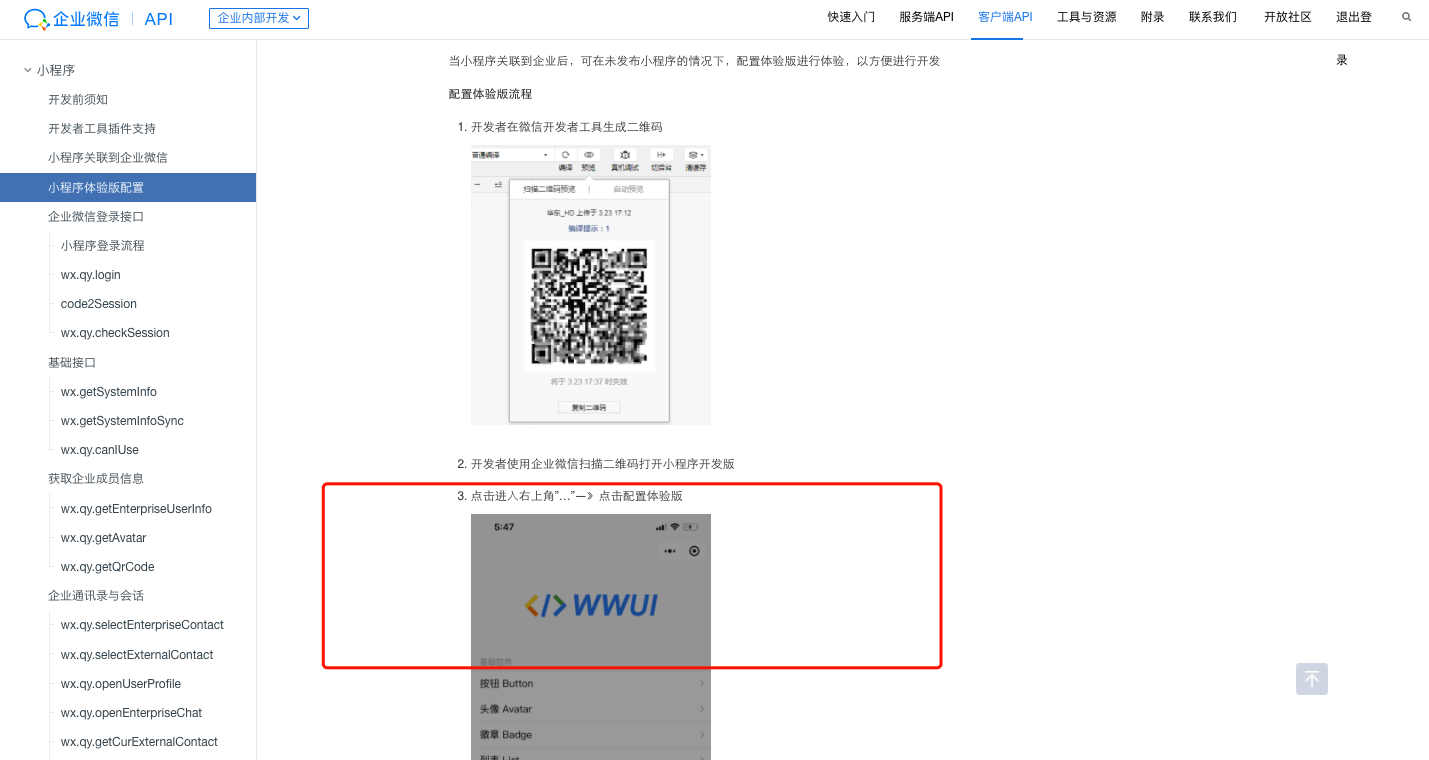1429x760 pixels.
Task: Click the step text ending 点击配置体验版
Action: point(577,496)
